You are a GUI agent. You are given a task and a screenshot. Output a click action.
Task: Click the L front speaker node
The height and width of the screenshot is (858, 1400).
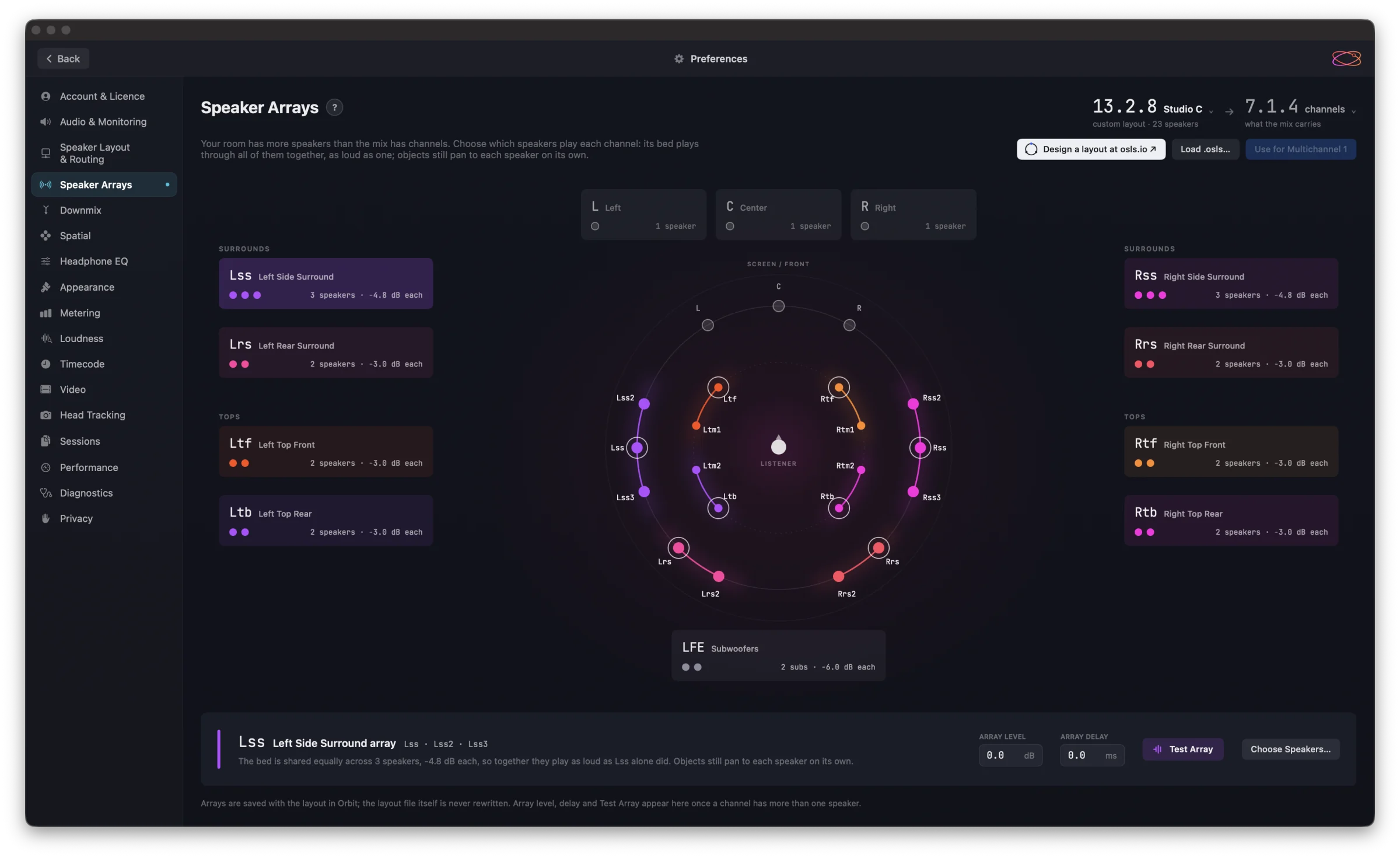708,325
